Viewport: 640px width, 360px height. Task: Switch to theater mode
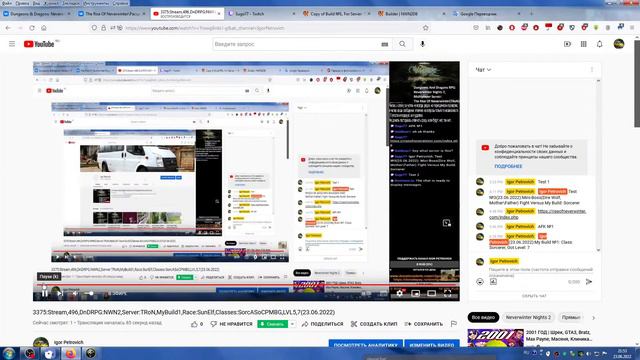[431, 293]
